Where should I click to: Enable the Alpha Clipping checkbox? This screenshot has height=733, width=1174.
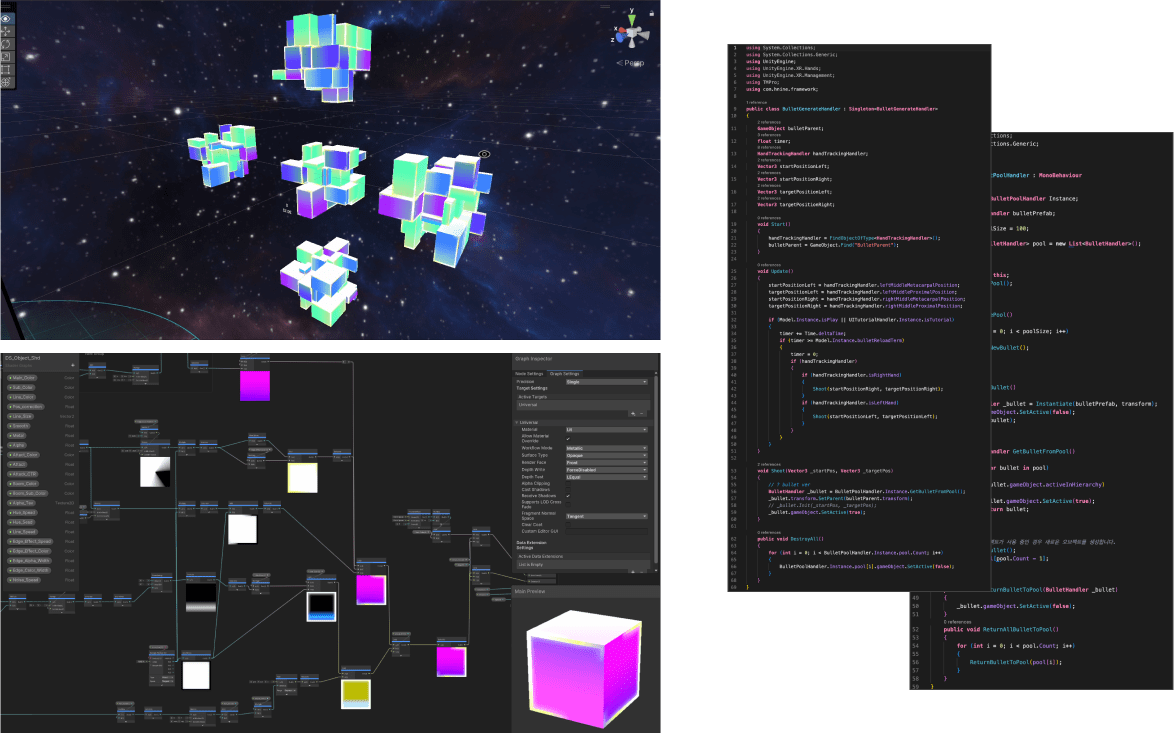pyautogui.click(x=568, y=483)
